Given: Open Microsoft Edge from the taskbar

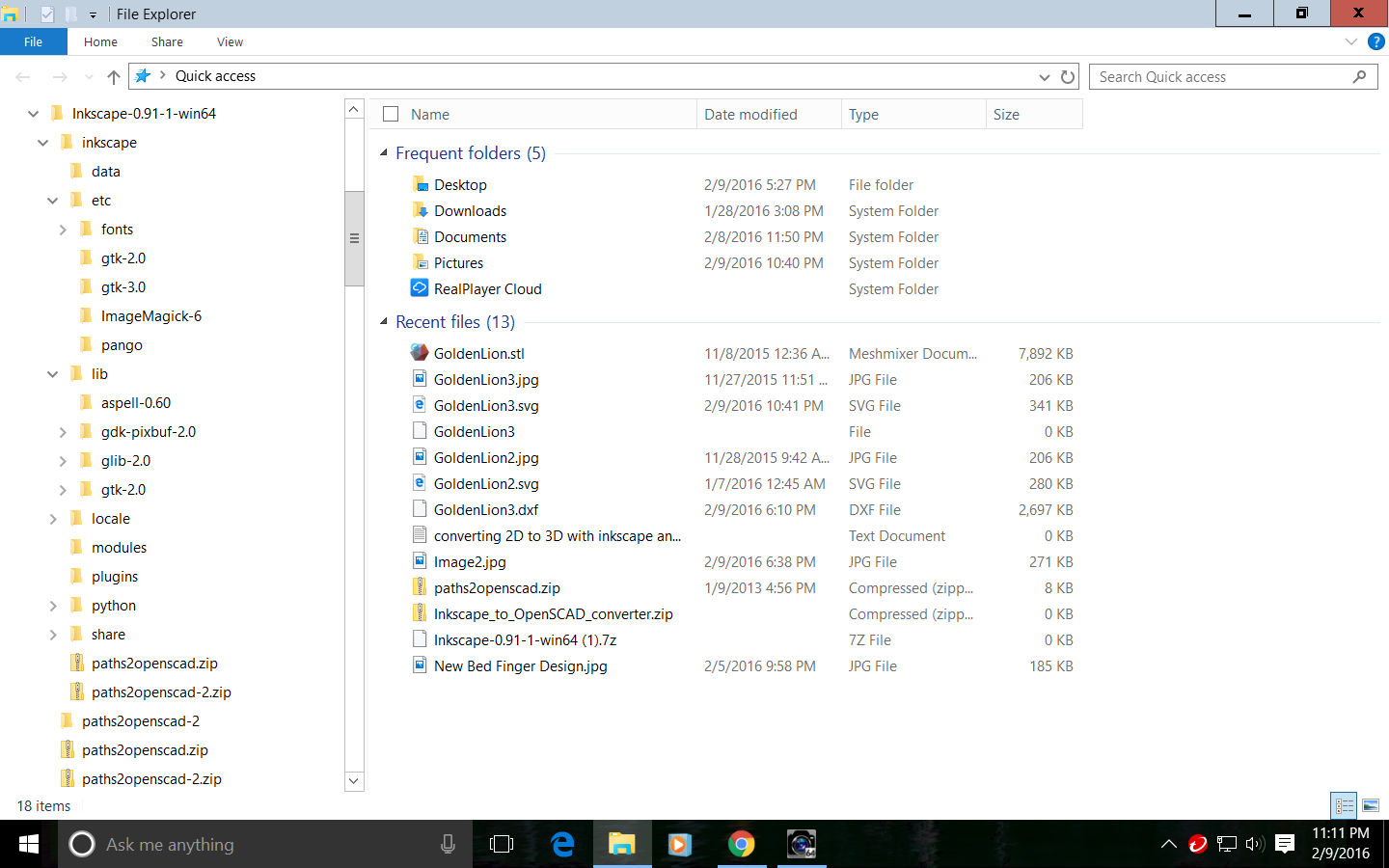Looking at the screenshot, I should tap(562, 844).
